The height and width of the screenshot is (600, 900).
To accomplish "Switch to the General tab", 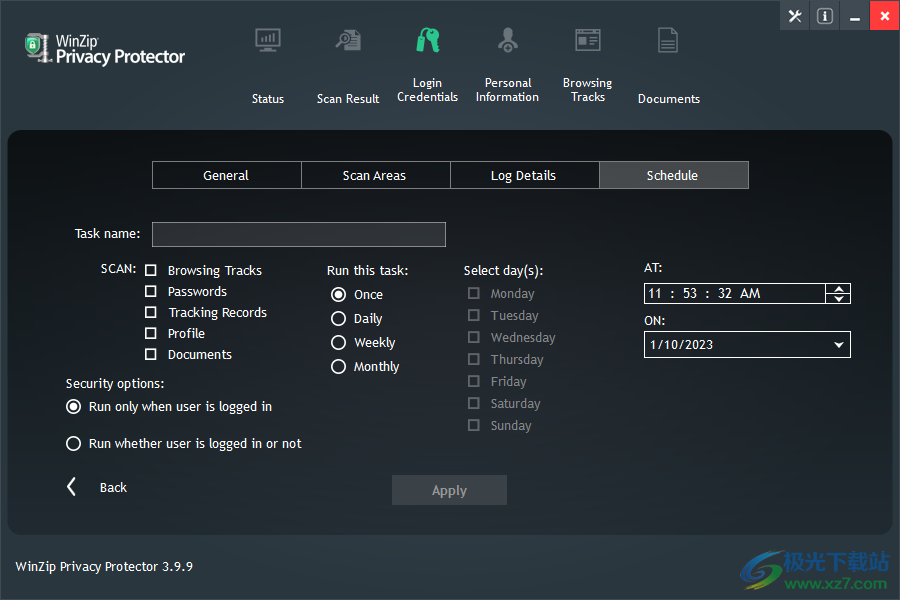I will coord(226,175).
